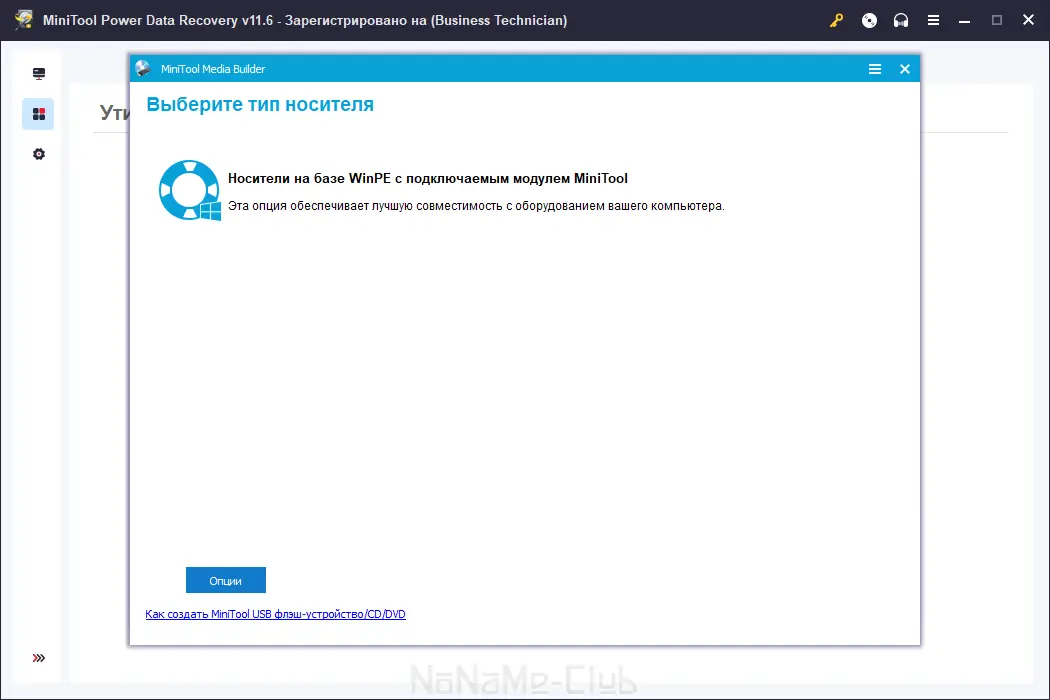Select the utilities grid sidebar icon
This screenshot has width=1050, height=700.
39,114
